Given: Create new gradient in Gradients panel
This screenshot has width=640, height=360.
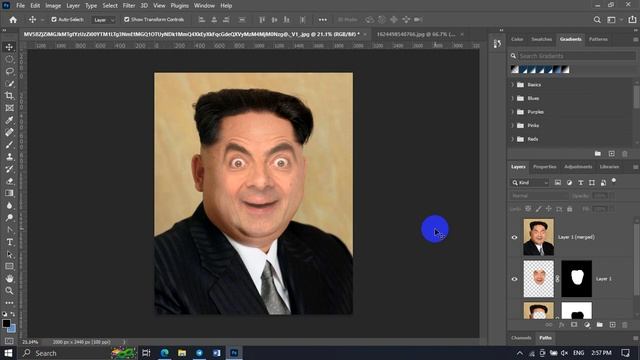Looking at the screenshot, I should point(611,153).
